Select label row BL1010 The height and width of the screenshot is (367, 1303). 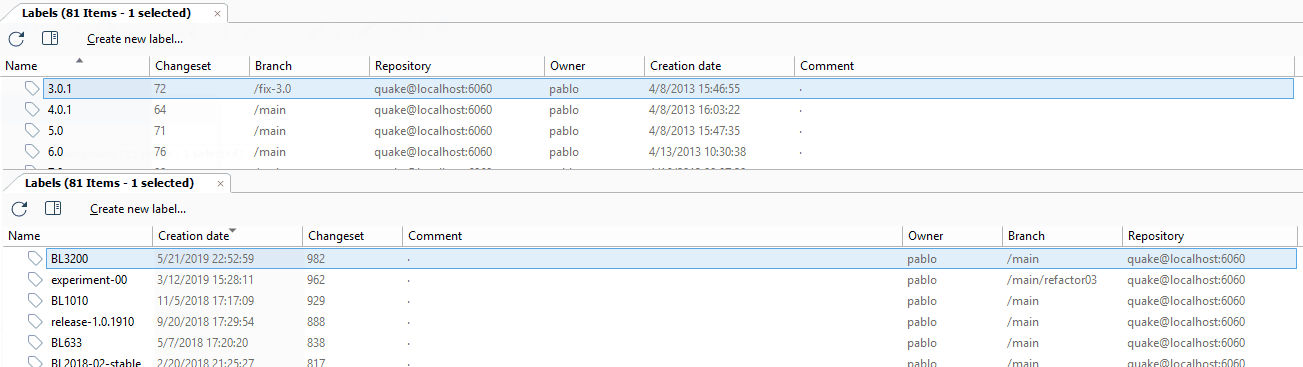tap(673, 301)
